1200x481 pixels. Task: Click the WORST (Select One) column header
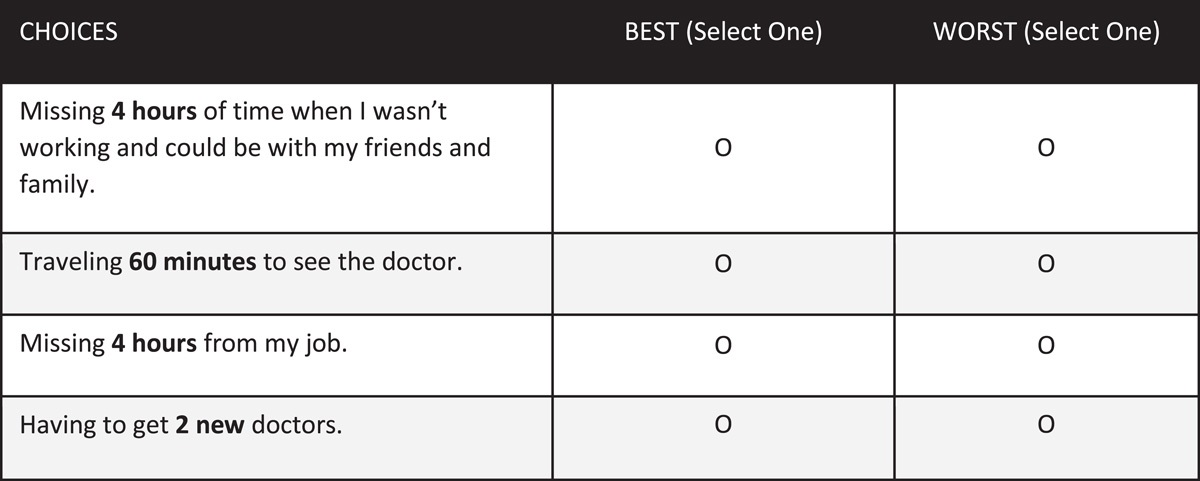pos(1046,33)
